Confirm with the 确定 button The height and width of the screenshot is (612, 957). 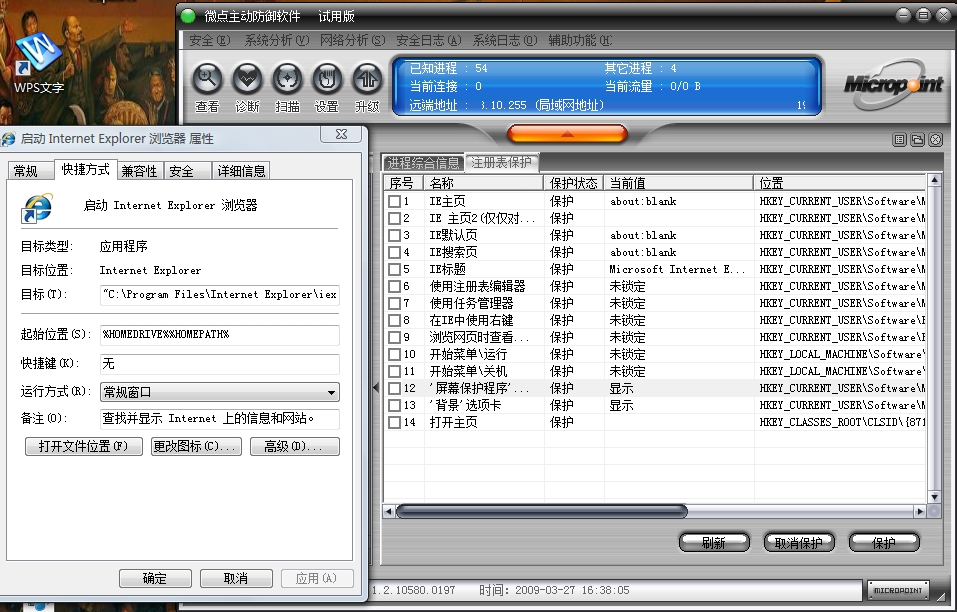(x=155, y=578)
